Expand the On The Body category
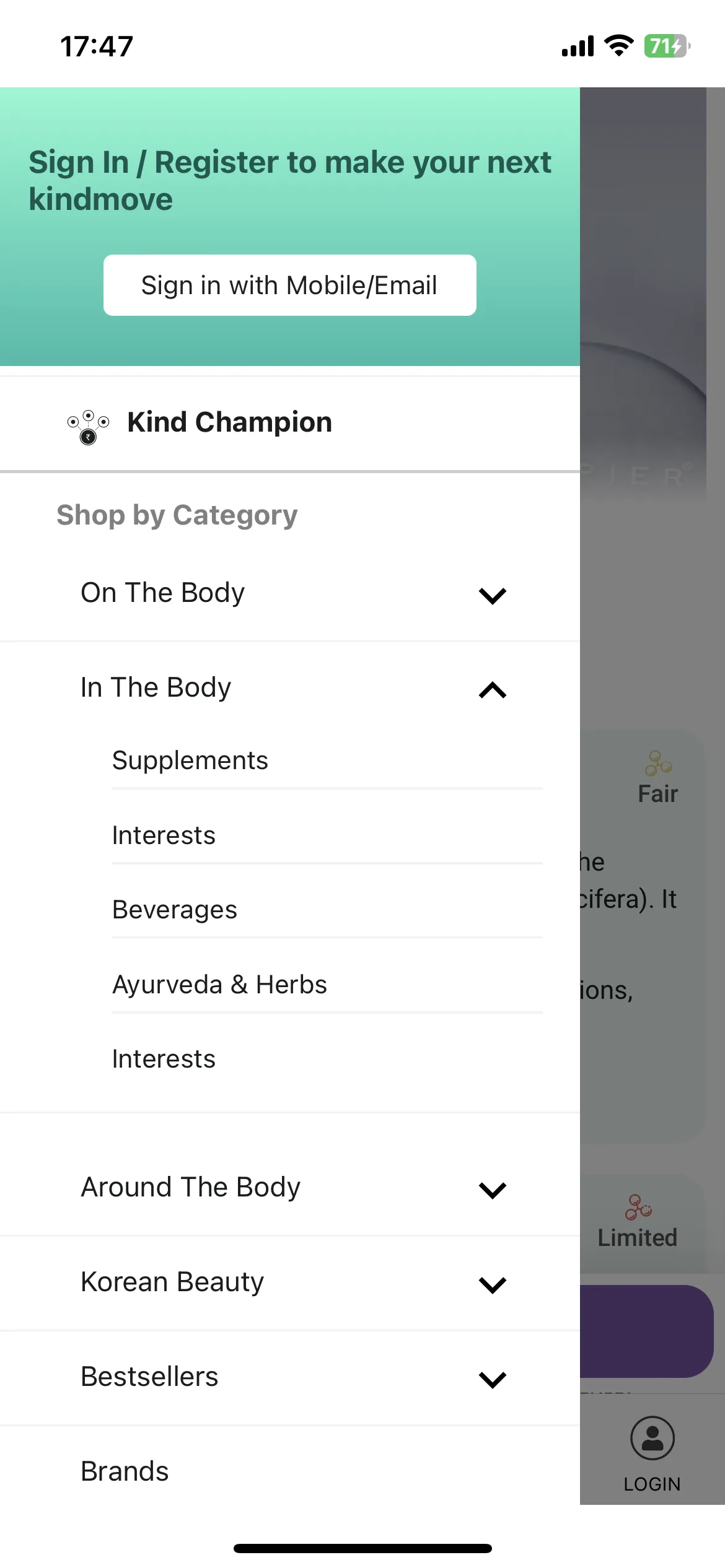725x1568 pixels. pos(290,594)
